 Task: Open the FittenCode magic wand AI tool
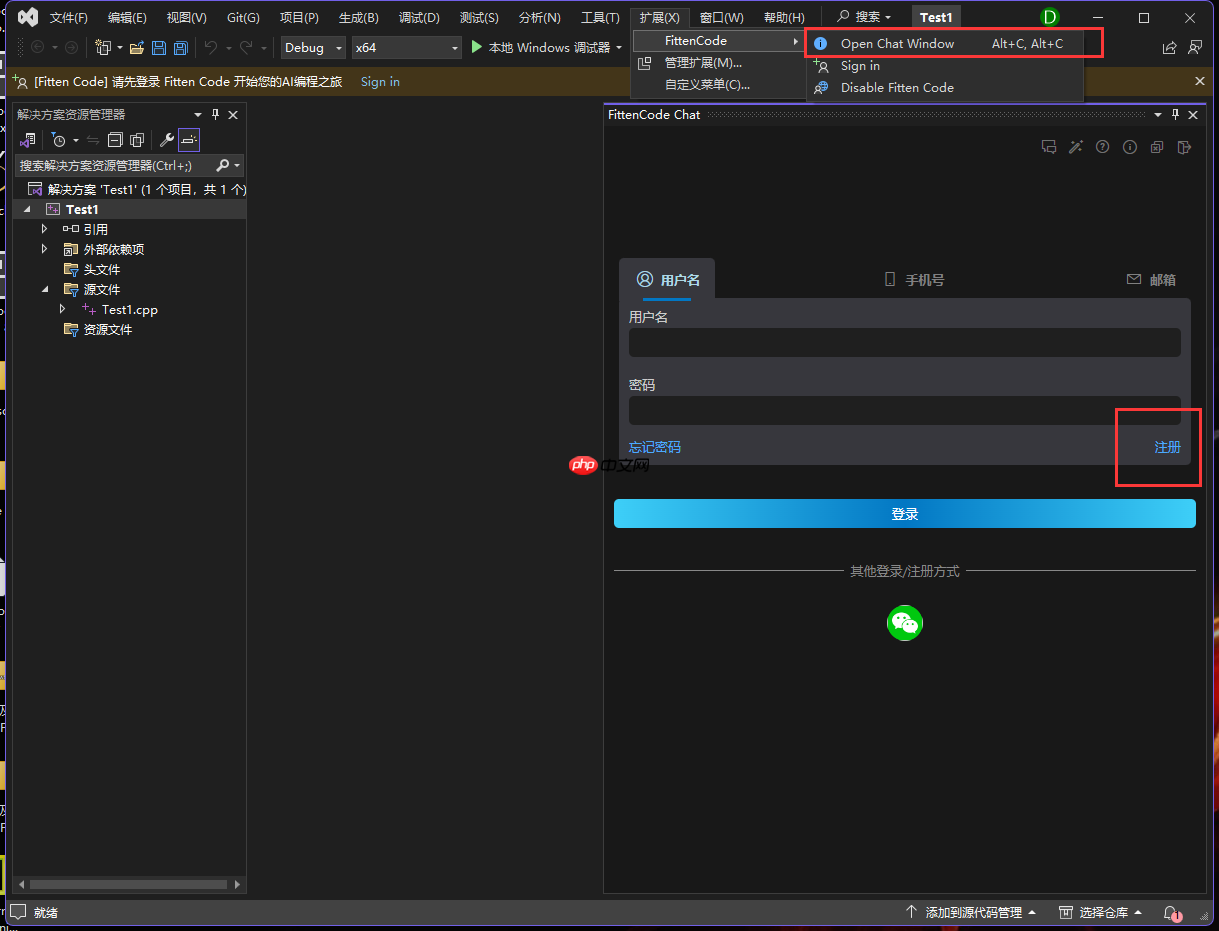click(x=1076, y=147)
